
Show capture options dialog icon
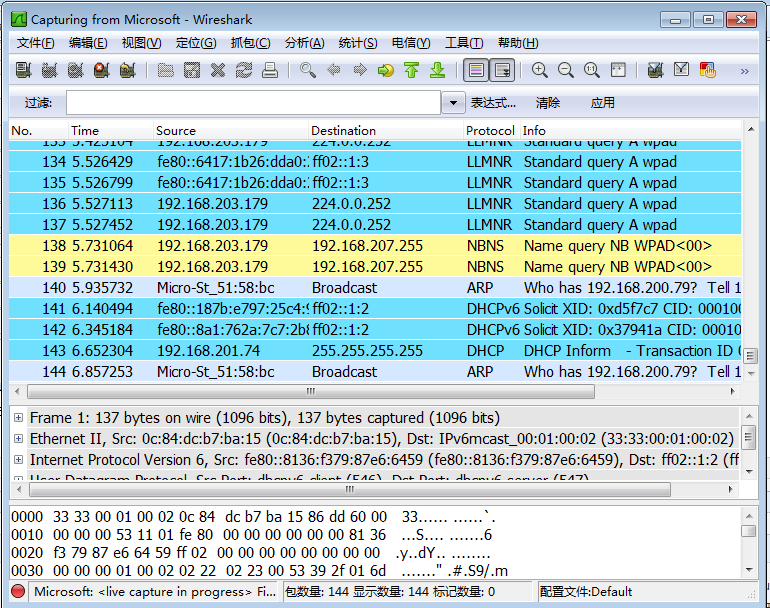click(49, 70)
